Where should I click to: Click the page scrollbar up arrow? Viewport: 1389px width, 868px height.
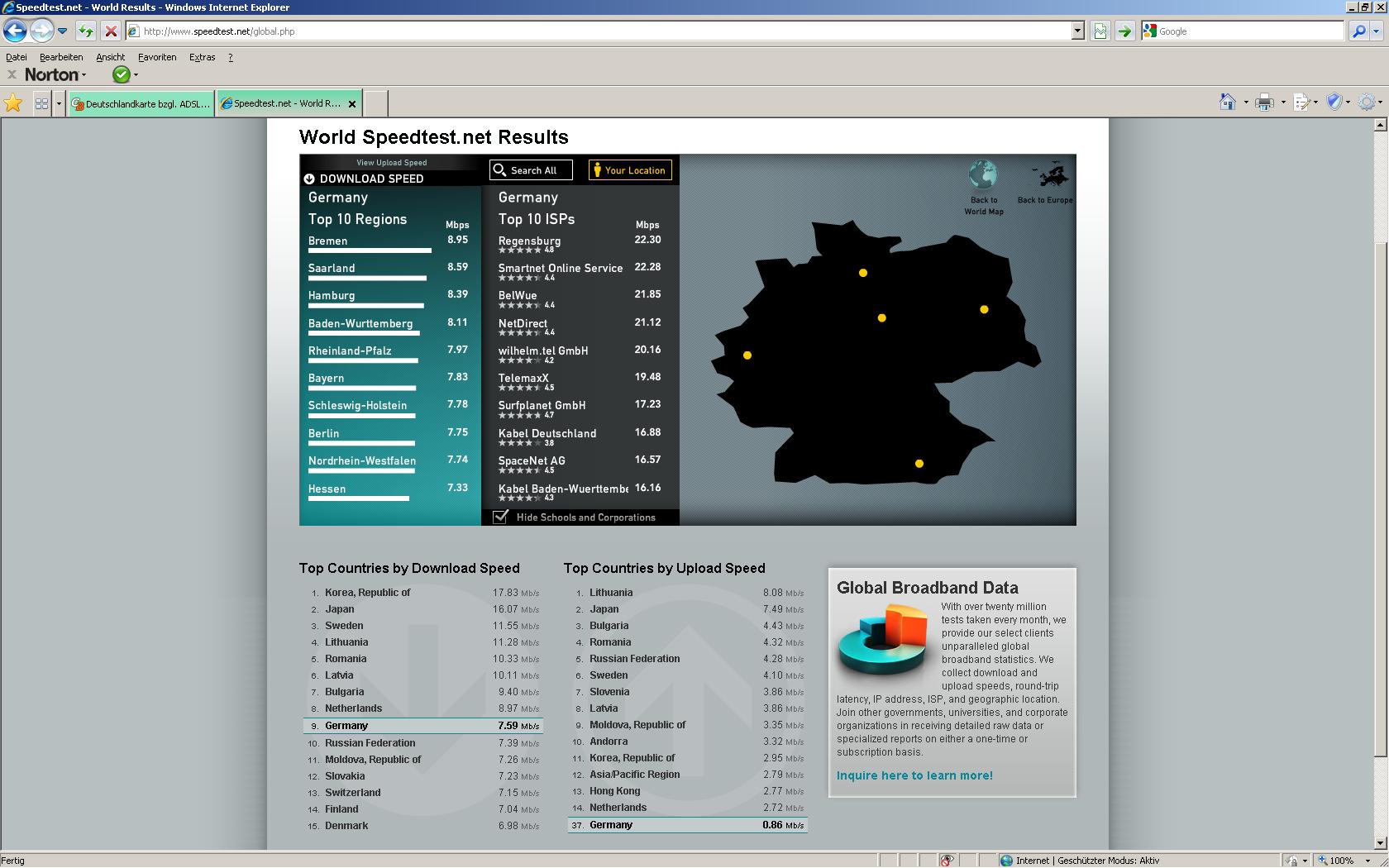1379,125
